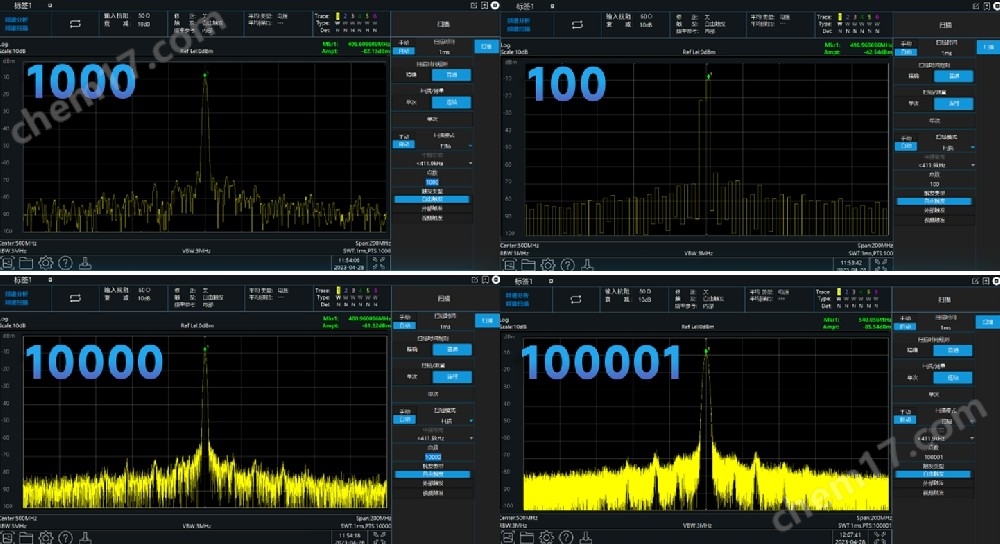1000x544 pixels.
Task: Click the points field showing 10000
Action: 433,457
